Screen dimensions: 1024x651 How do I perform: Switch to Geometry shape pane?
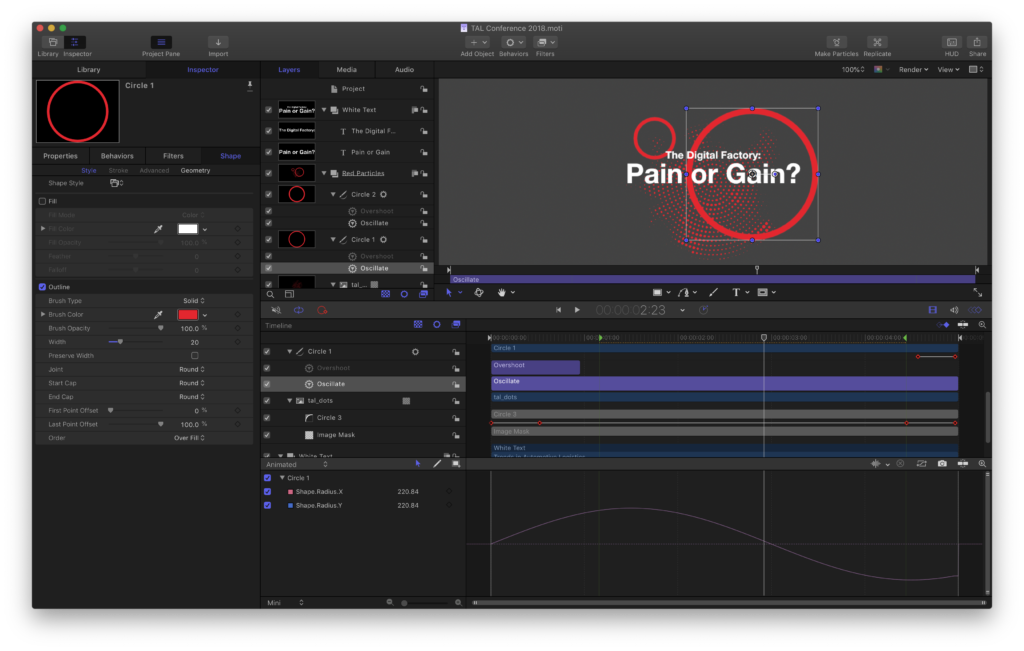click(195, 170)
